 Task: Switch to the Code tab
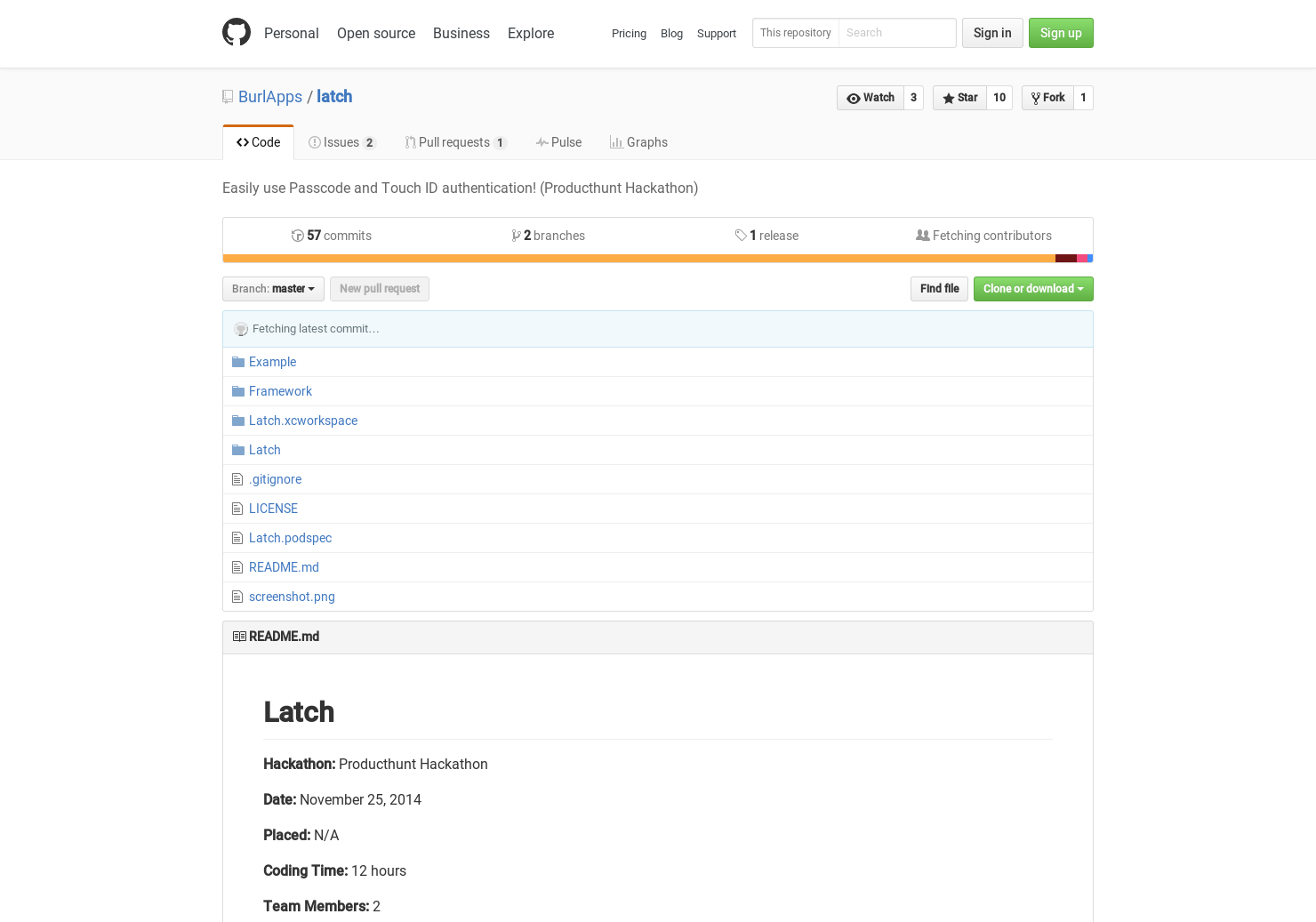[258, 142]
